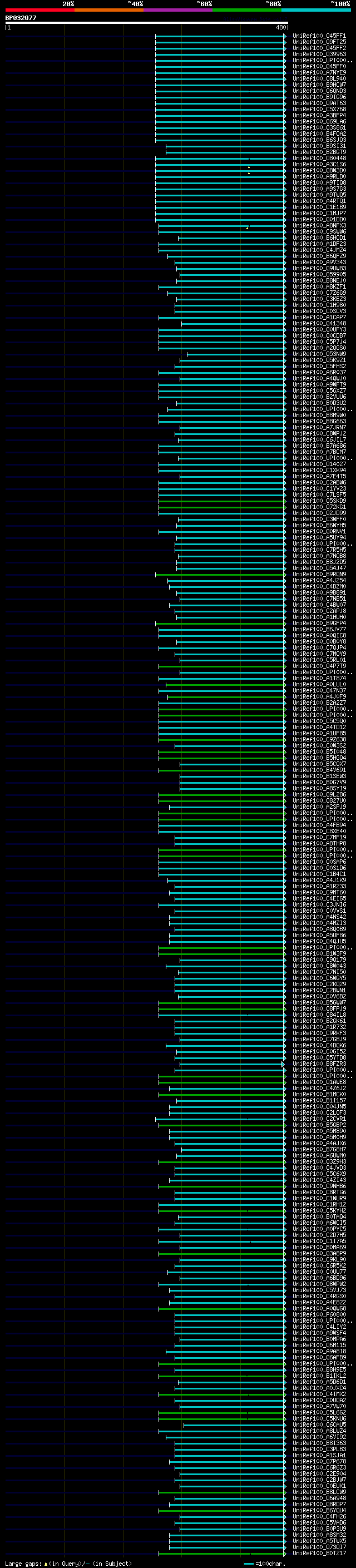The height and width of the screenshot is (1568, 356).
Task: Select hit label UniRef100_Q6QND3
Action: pos(319,91)
